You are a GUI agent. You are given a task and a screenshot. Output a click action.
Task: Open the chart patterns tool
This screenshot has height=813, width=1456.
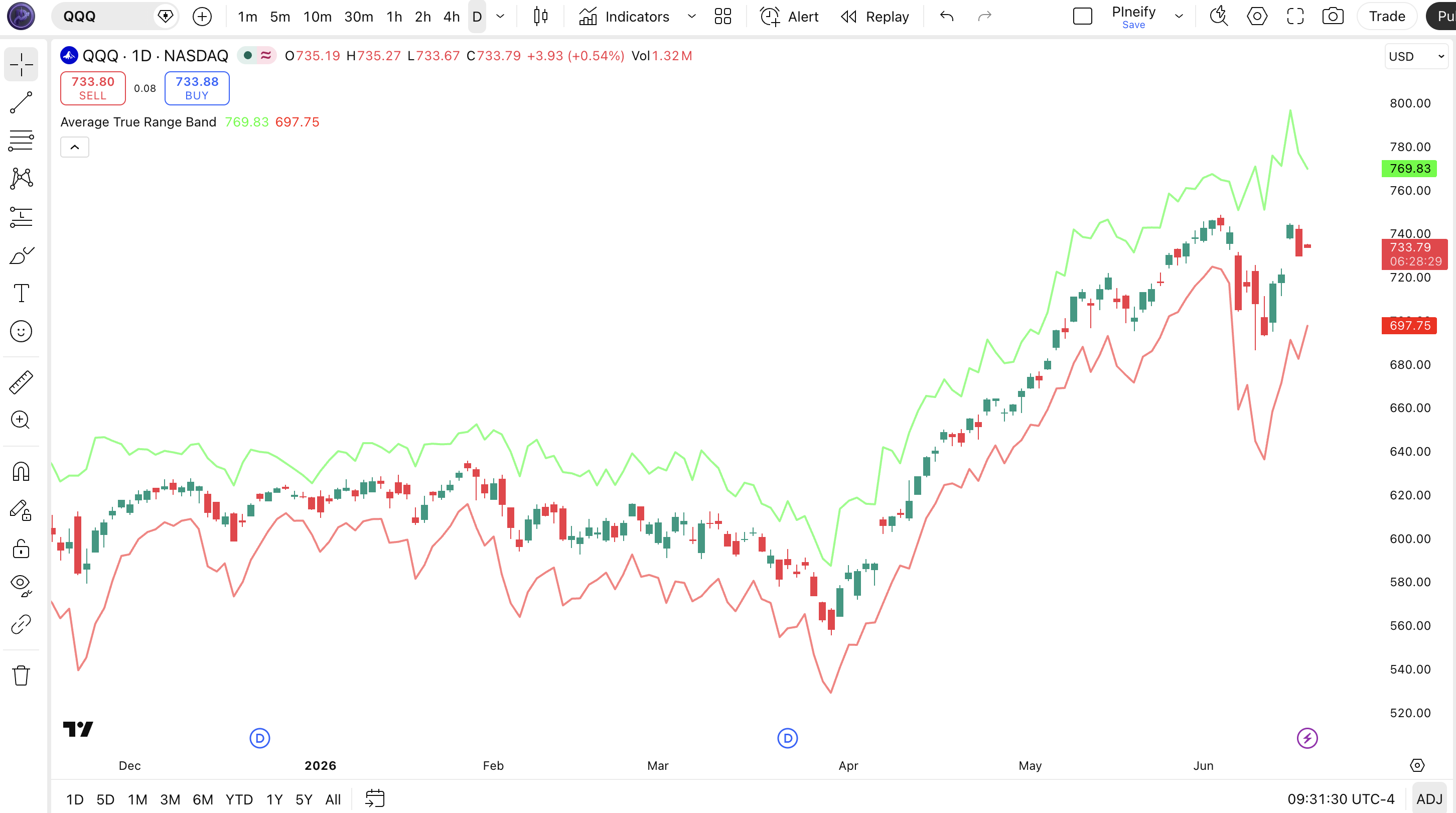tap(21, 179)
